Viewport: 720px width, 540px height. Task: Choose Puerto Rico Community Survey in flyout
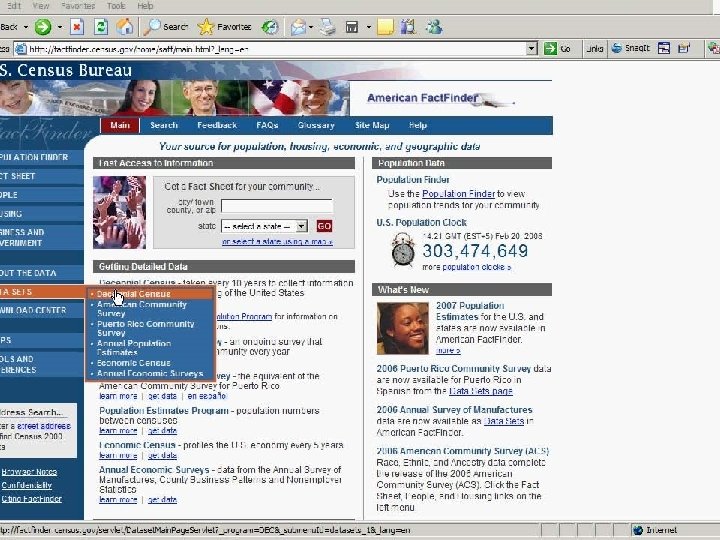[x=145, y=328]
